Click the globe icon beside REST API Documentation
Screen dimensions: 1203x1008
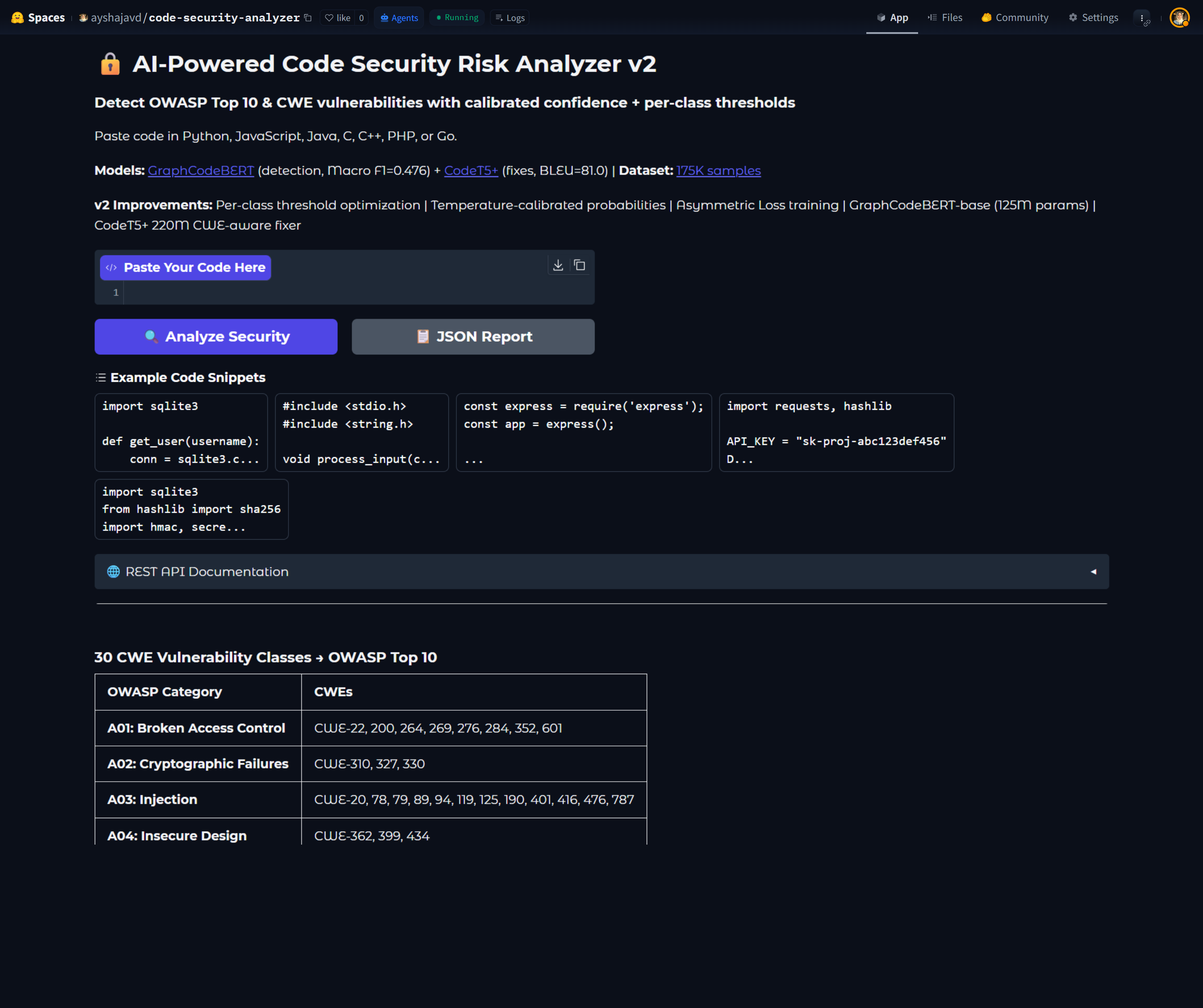click(x=113, y=571)
